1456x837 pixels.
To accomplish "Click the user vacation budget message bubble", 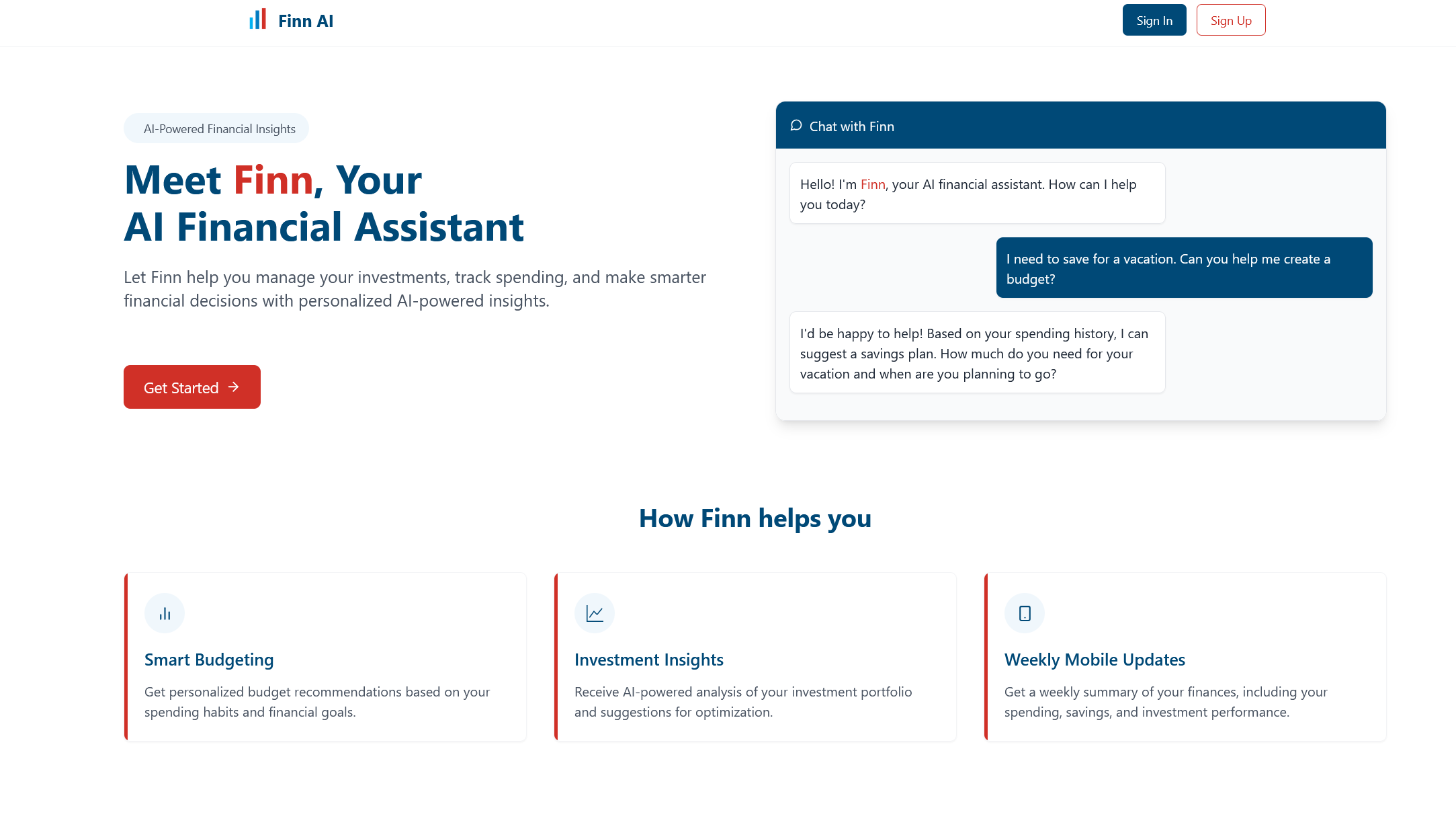I will coord(1184,268).
